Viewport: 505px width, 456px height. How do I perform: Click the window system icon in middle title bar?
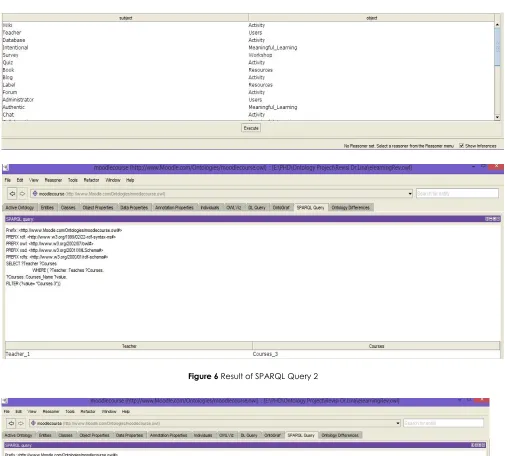coord(5,169)
